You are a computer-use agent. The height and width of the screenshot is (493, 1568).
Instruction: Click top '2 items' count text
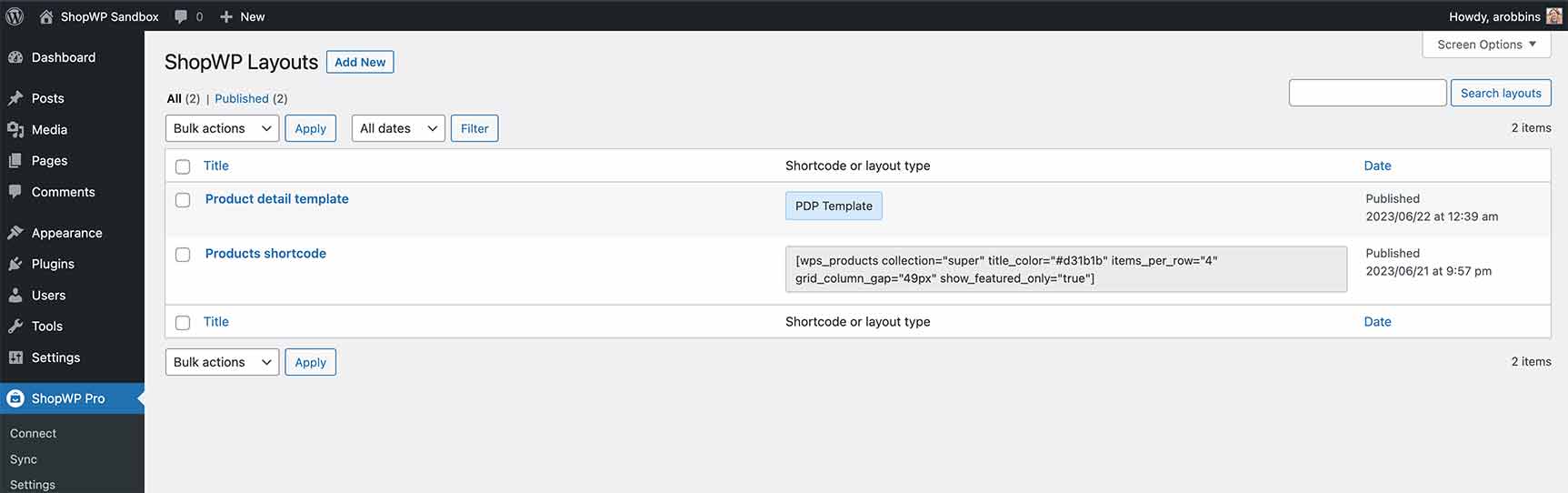(1531, 128)
